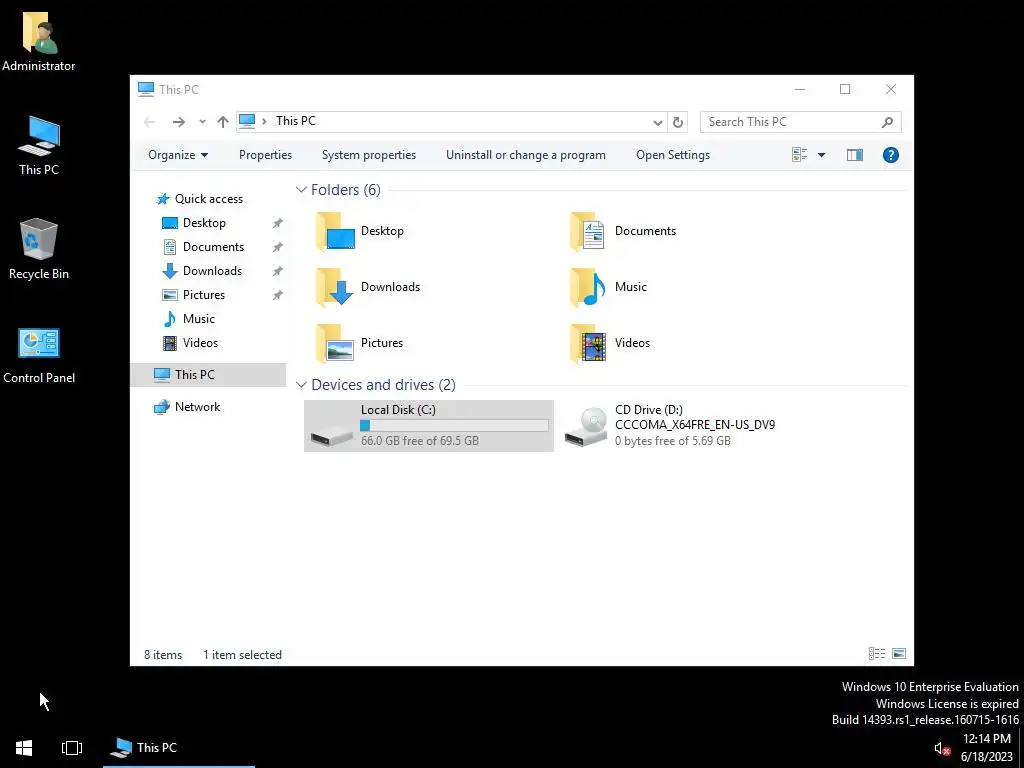Collapse the Folders (6) group
The image size is (1024, 768).
click(301, 190)
